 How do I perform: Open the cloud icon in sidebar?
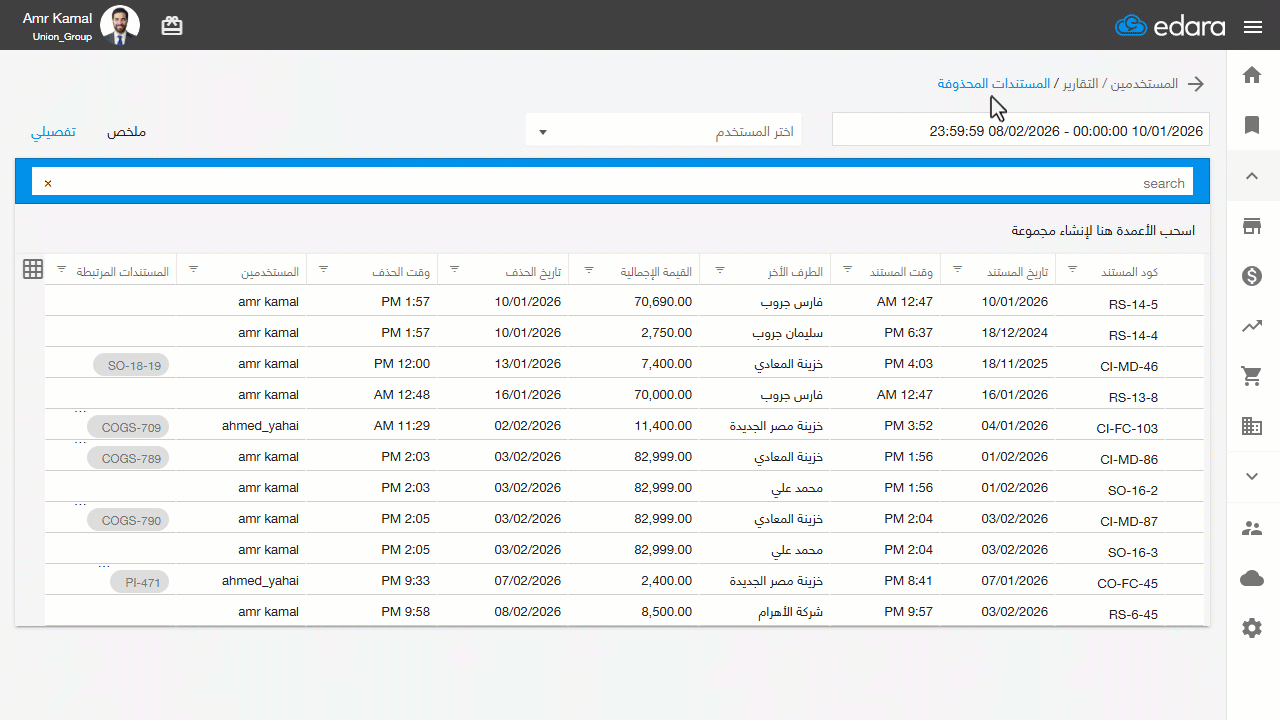[1252, 578]
